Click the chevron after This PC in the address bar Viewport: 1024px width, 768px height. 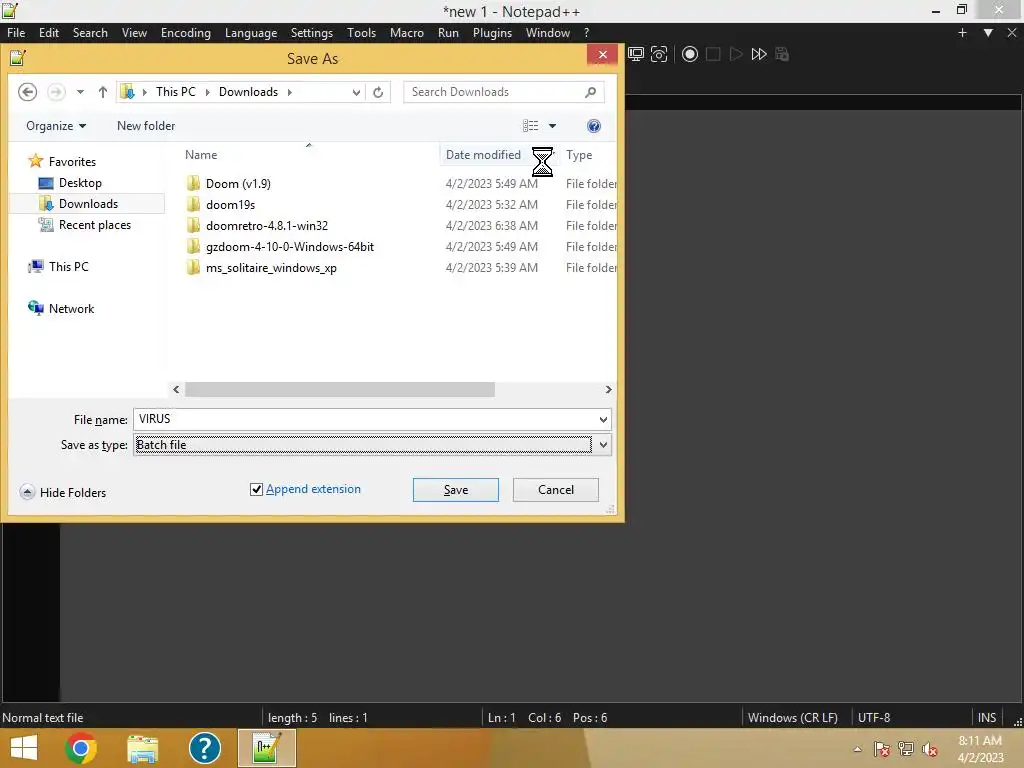pyautogui.click(x=208, y=92)
